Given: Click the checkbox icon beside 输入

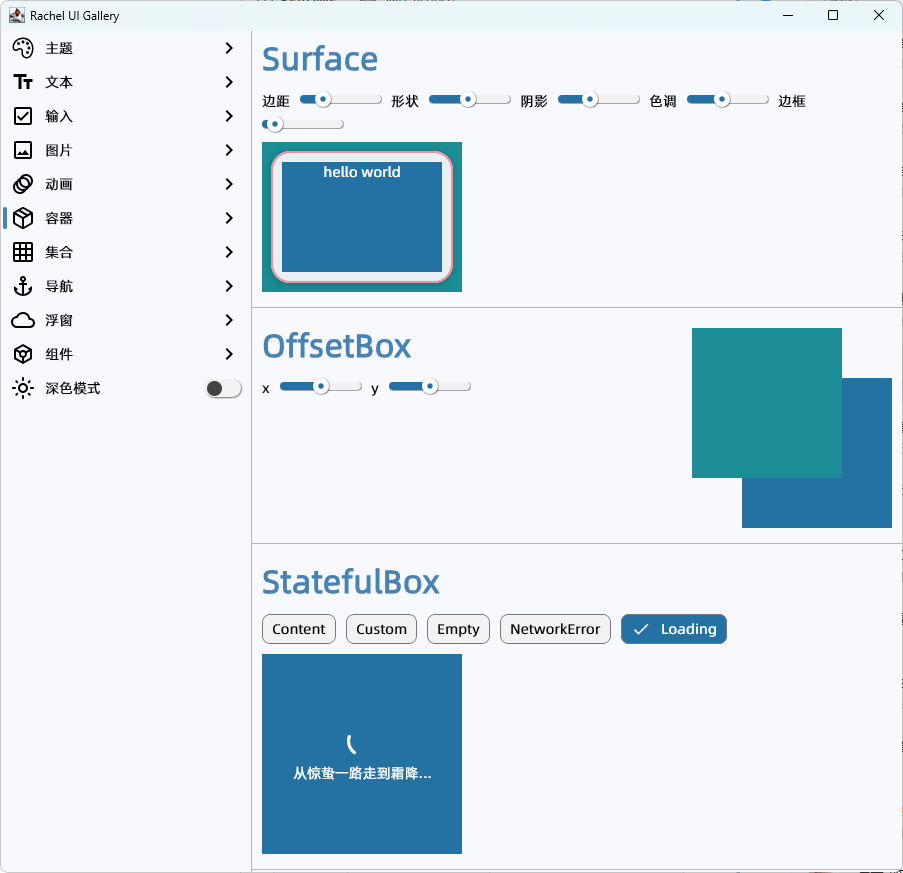Looking at the screenshot, I should 23,116.
